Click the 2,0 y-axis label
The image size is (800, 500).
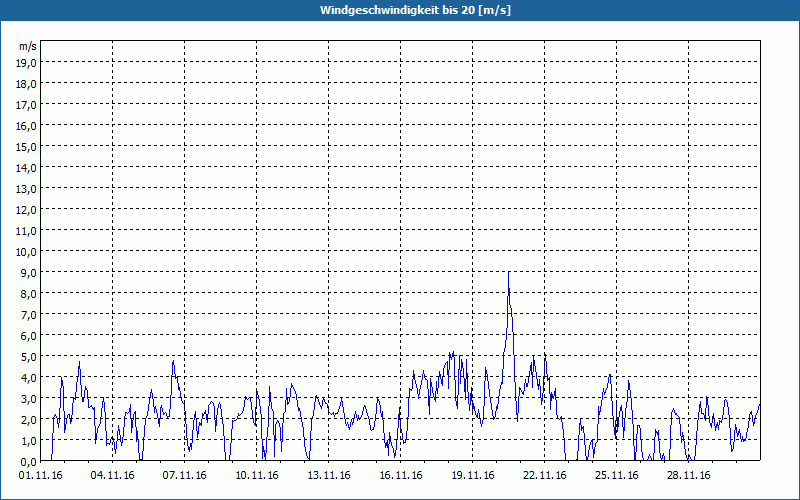[28, 420]
